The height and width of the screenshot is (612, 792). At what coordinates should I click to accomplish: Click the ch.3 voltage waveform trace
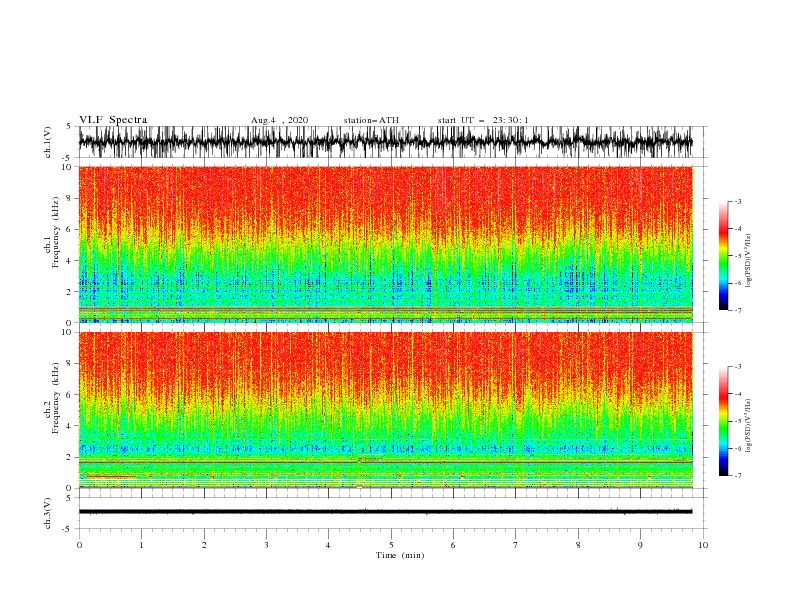tap(385, 512)
